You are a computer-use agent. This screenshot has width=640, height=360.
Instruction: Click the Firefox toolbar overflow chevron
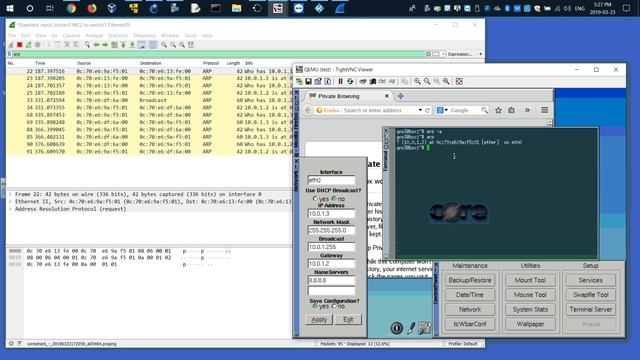527,110
